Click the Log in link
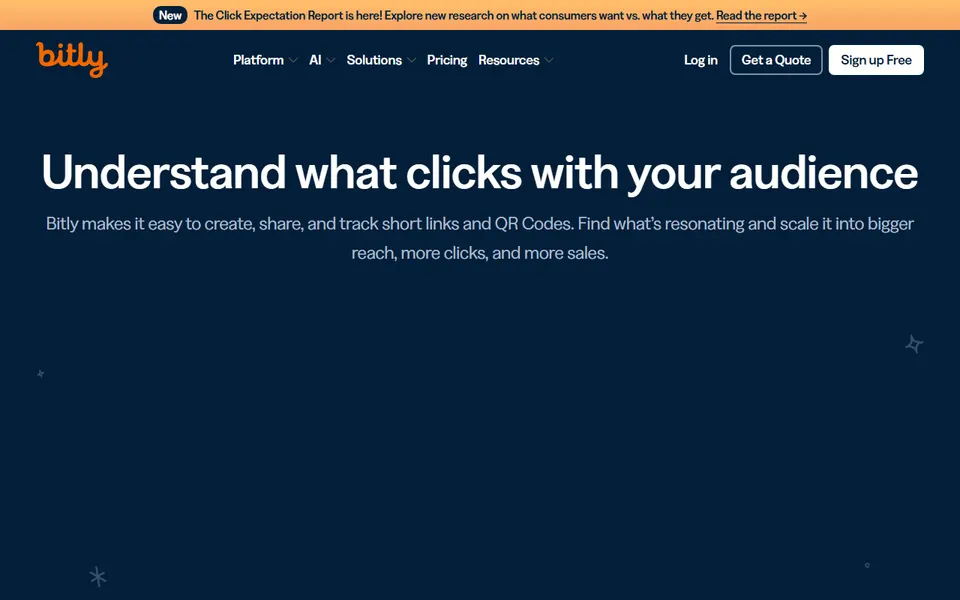Screen dimensions: 960x600 [700, 60]
